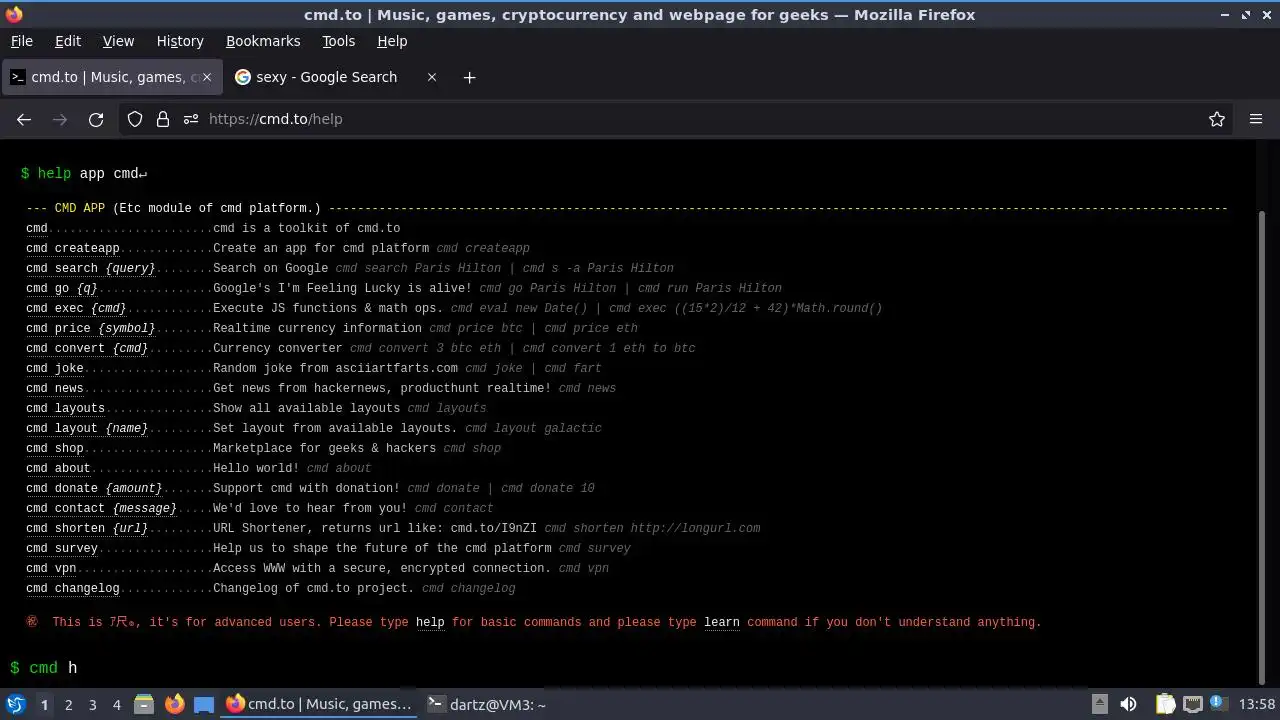
Task: Open the taskbar start menu icon
Action: click(16, 704)
